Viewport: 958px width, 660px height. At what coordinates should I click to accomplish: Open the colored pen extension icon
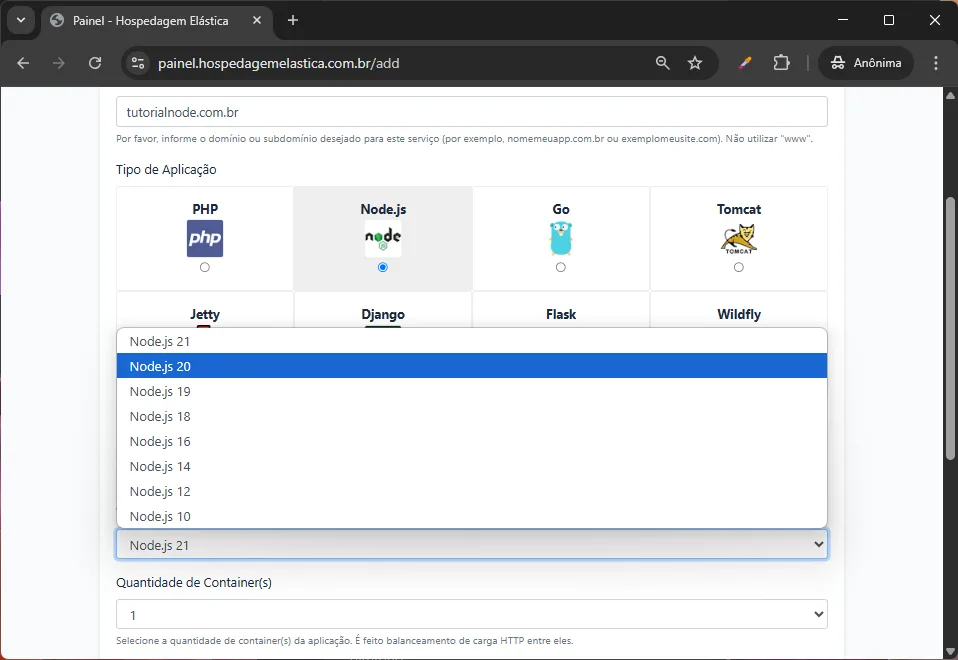point(745,63)
